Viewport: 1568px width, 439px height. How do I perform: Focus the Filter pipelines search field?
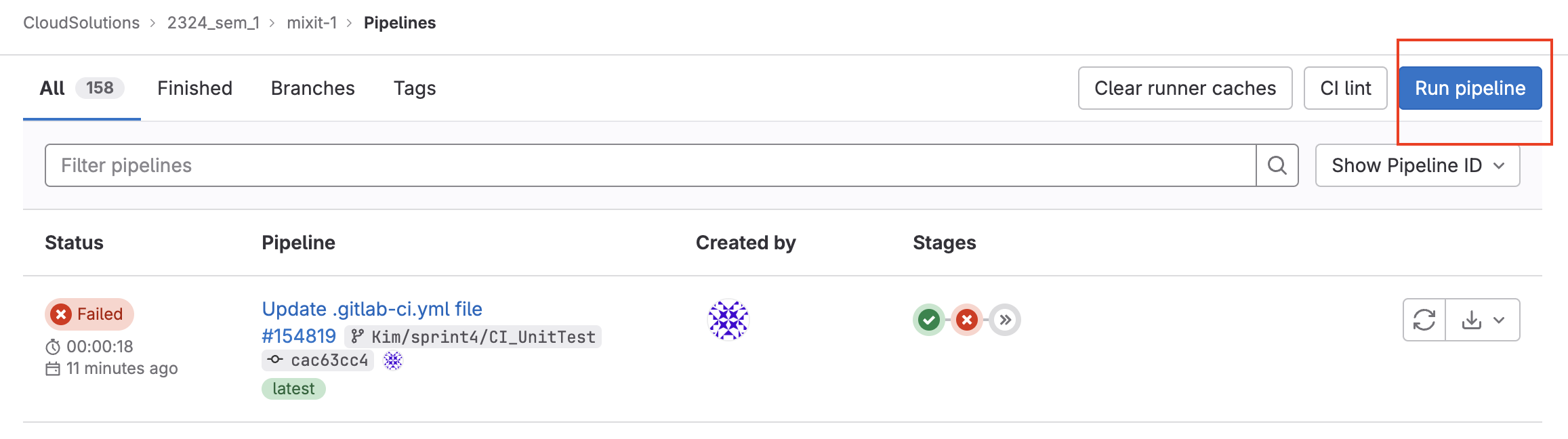(x=651, y=165)
